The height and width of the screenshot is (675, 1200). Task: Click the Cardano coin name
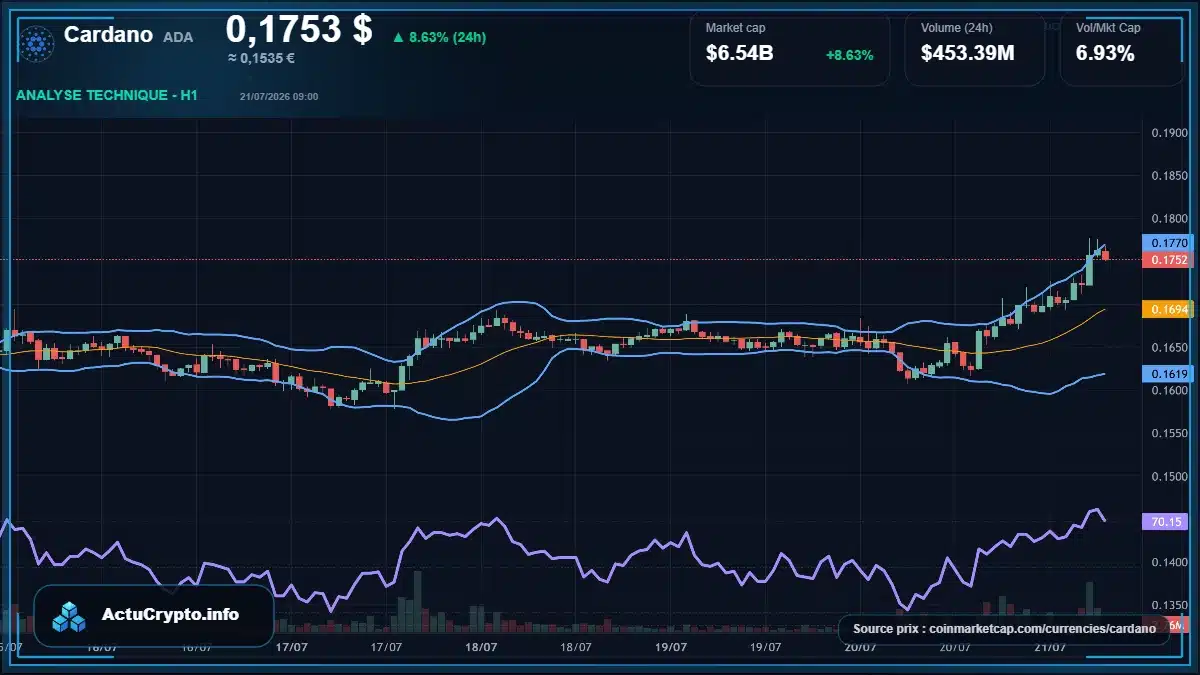[x=108, y=34]
